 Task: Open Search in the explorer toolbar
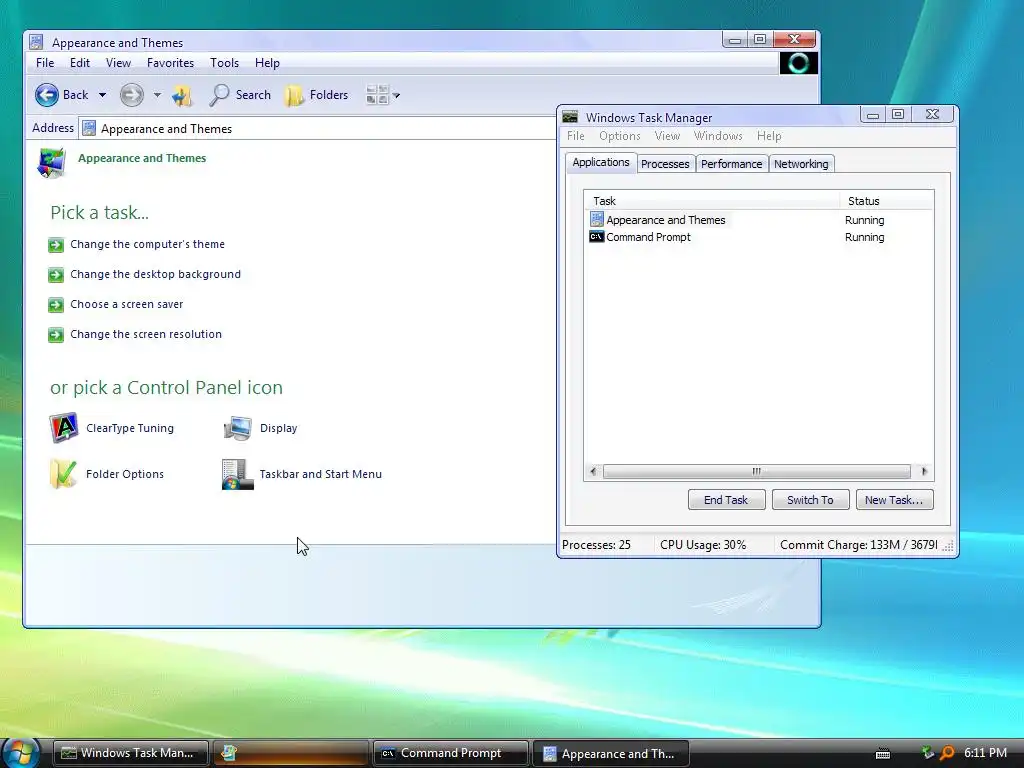click(240, 95)
